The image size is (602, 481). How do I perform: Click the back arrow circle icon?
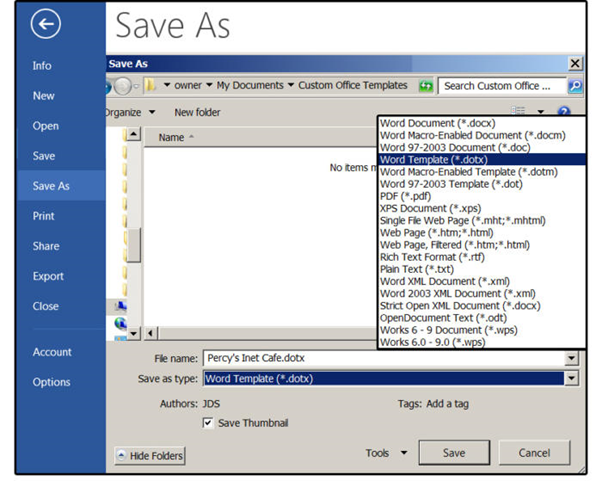coord(47,24)
